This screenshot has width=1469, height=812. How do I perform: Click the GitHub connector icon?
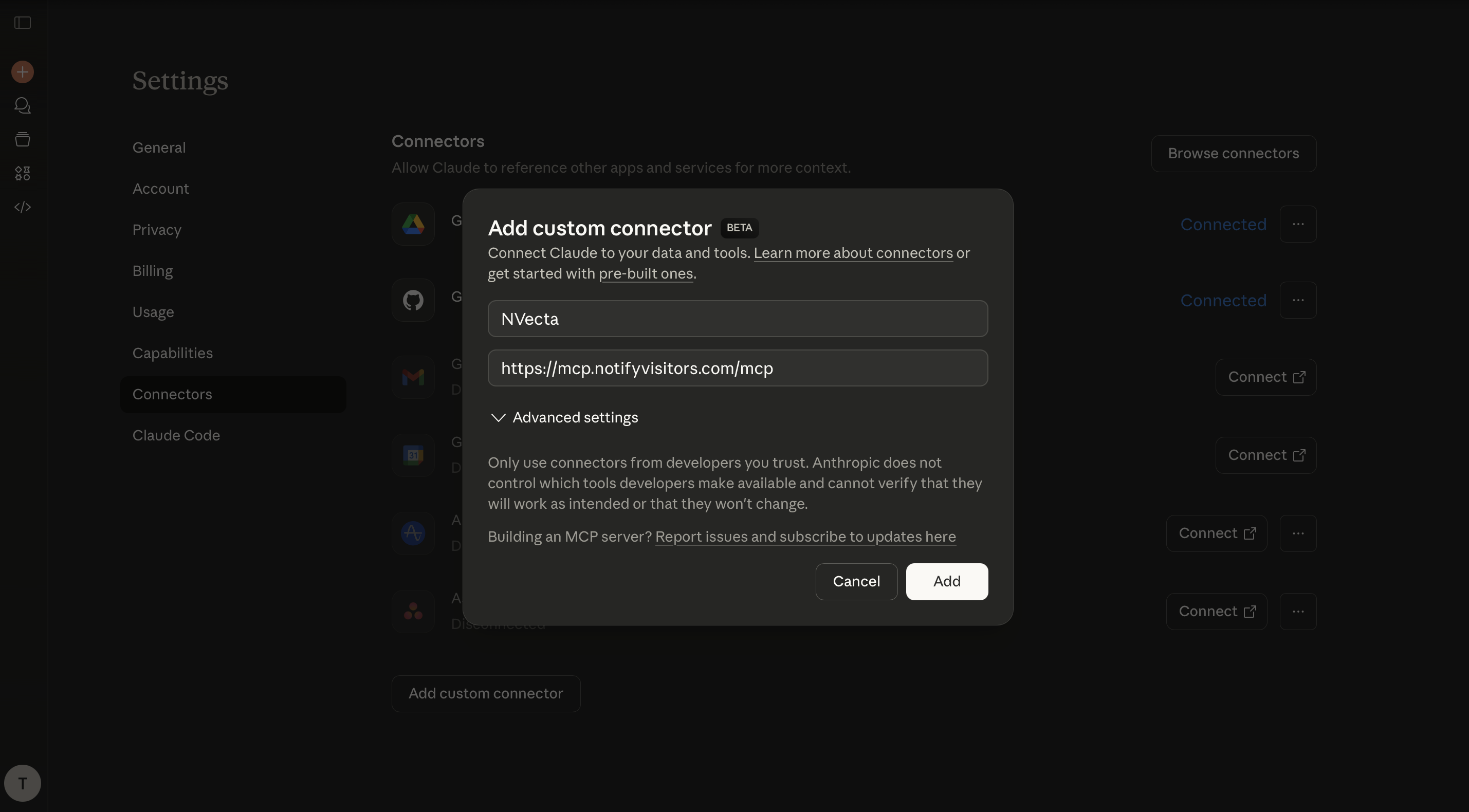(x=413, y=300)
